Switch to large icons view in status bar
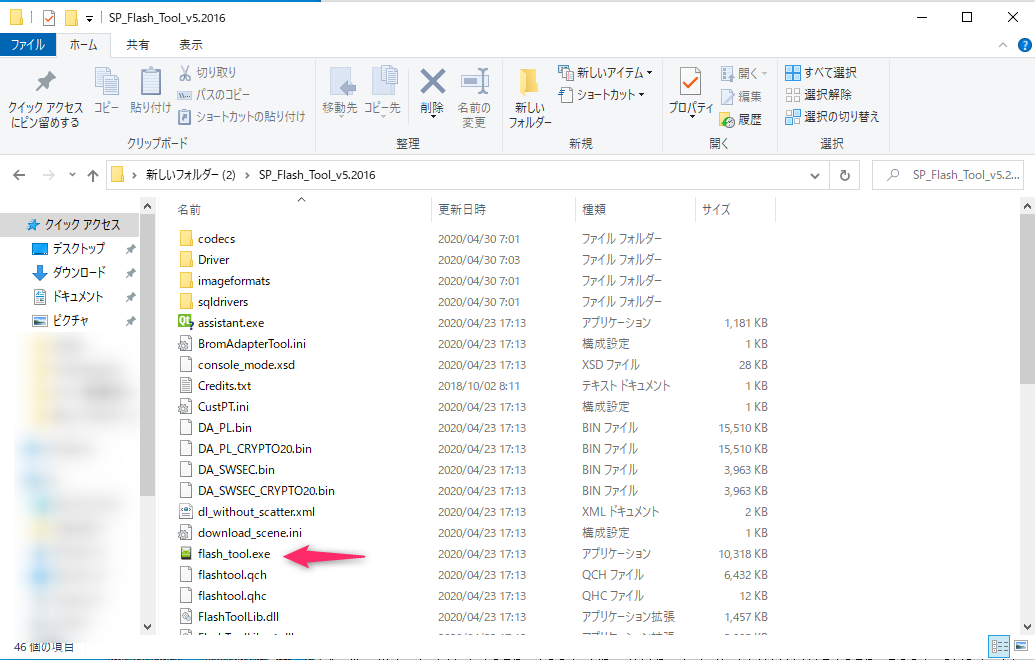 point(1021,647)
